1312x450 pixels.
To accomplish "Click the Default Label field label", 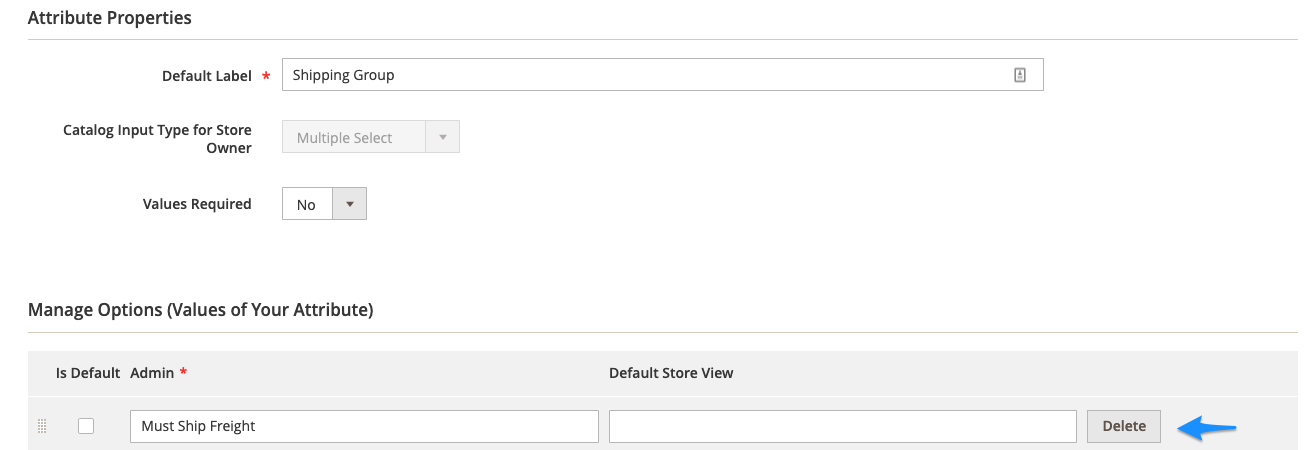I will click(x=207, y=76).
